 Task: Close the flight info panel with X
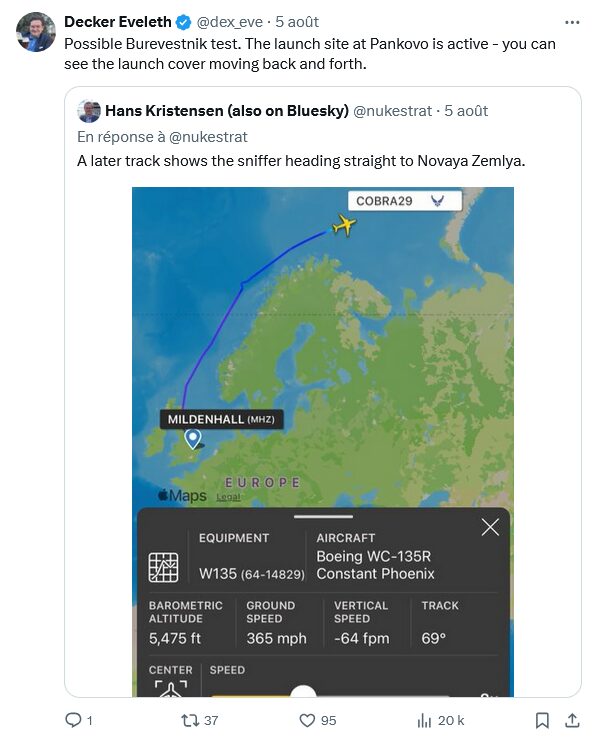coord(490,527)
